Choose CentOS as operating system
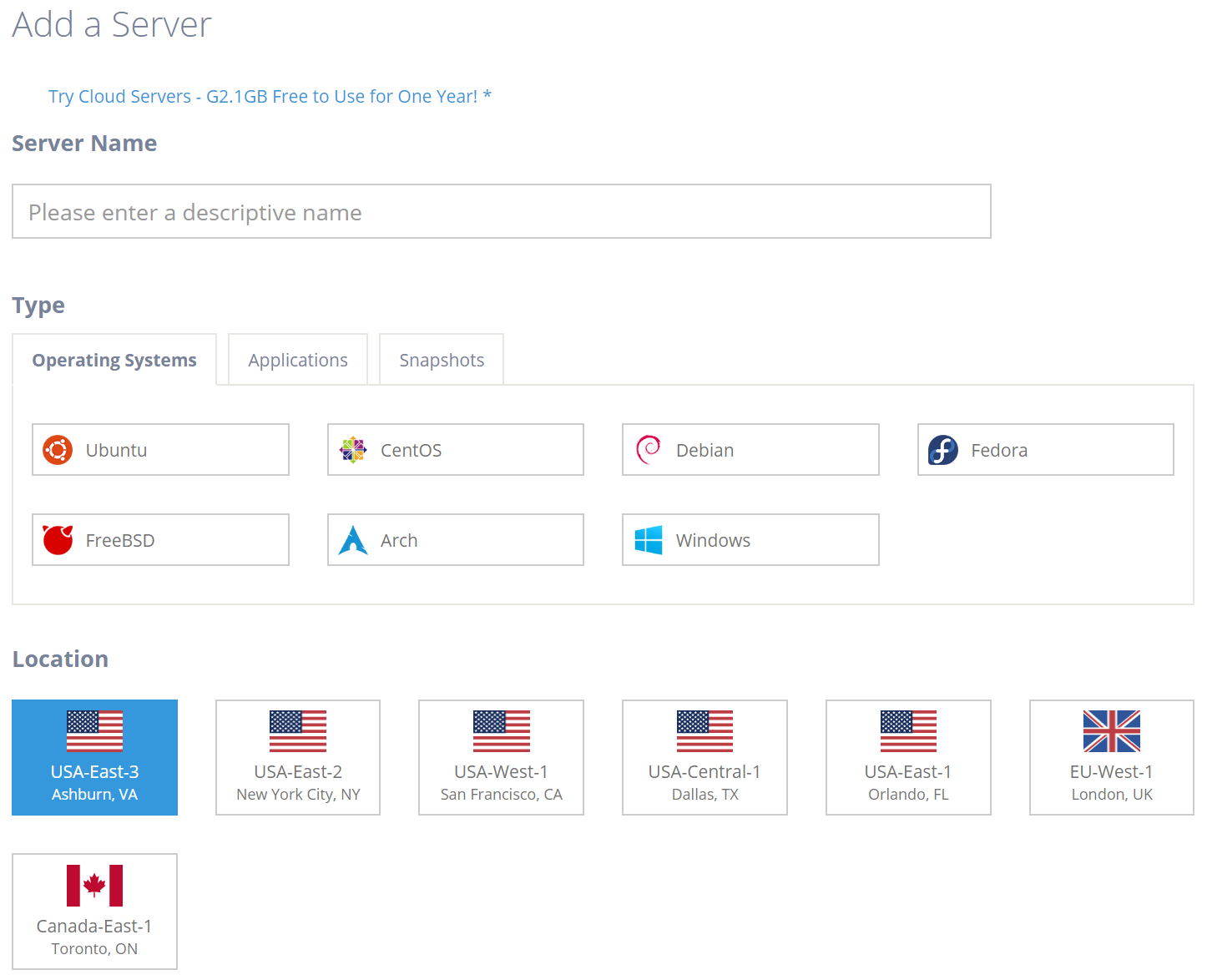Screen dimensions: 1207x980 [x=456, y=450]
